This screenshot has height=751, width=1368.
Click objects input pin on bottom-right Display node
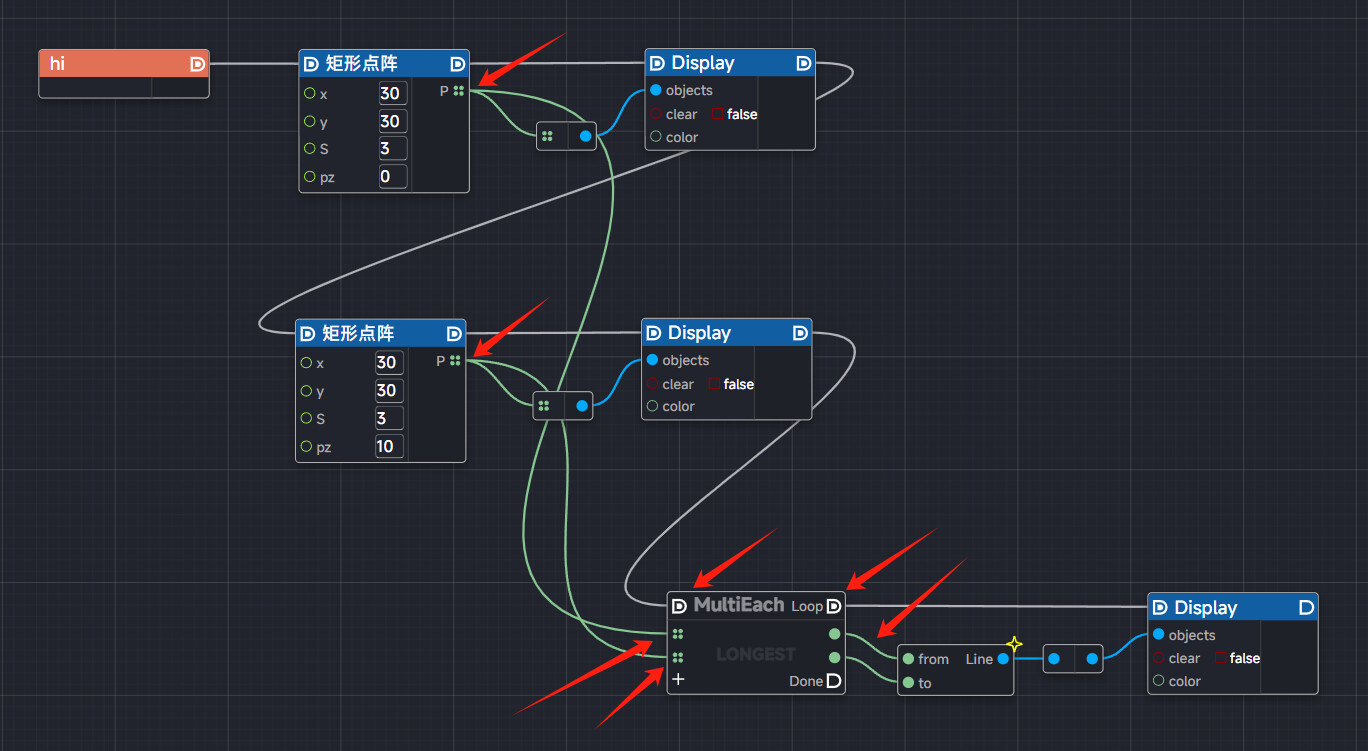(1158, 635)
